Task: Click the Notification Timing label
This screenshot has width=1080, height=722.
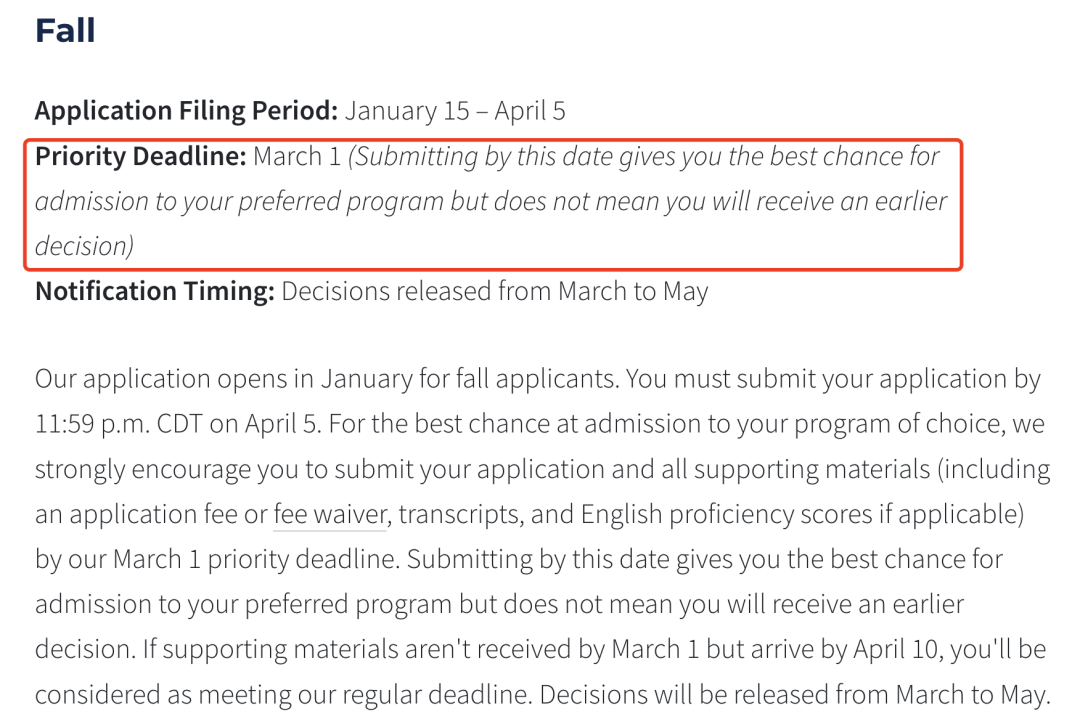Action: (155, 291)
